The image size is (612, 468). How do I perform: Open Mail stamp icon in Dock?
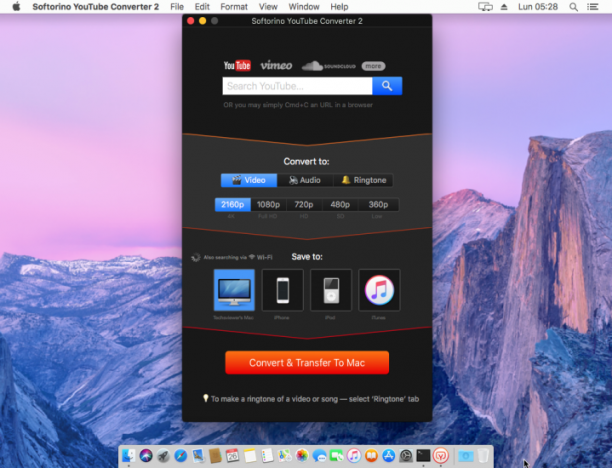pos(198,455)
